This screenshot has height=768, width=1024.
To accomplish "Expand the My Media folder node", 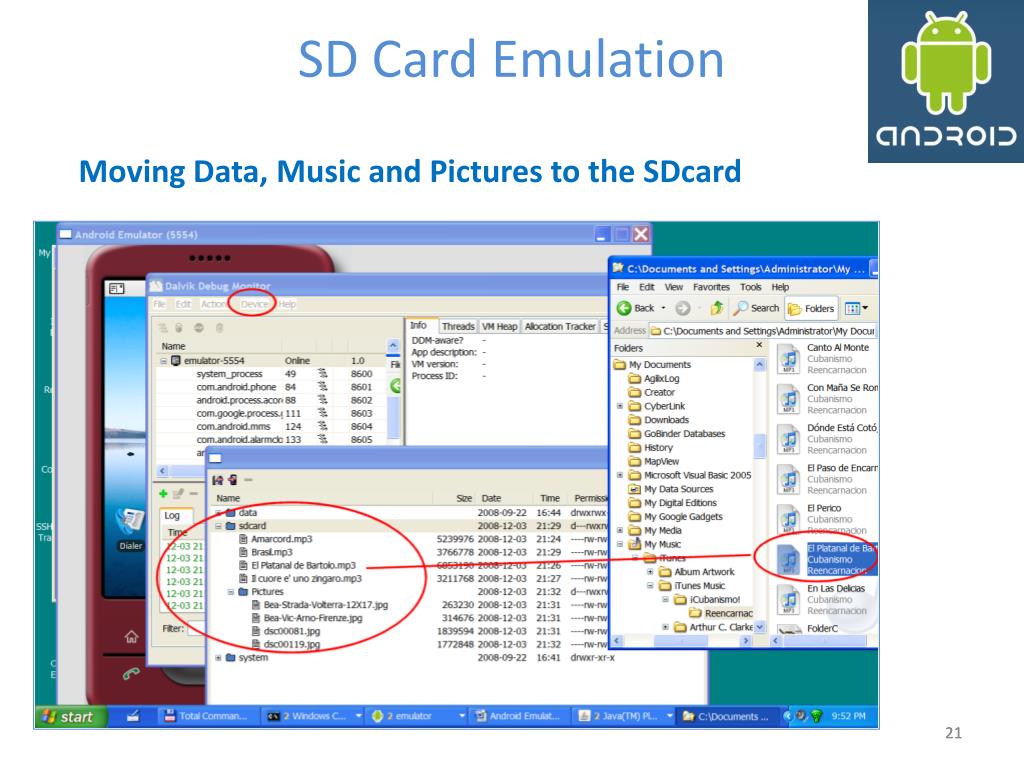I will click(620, 530).
